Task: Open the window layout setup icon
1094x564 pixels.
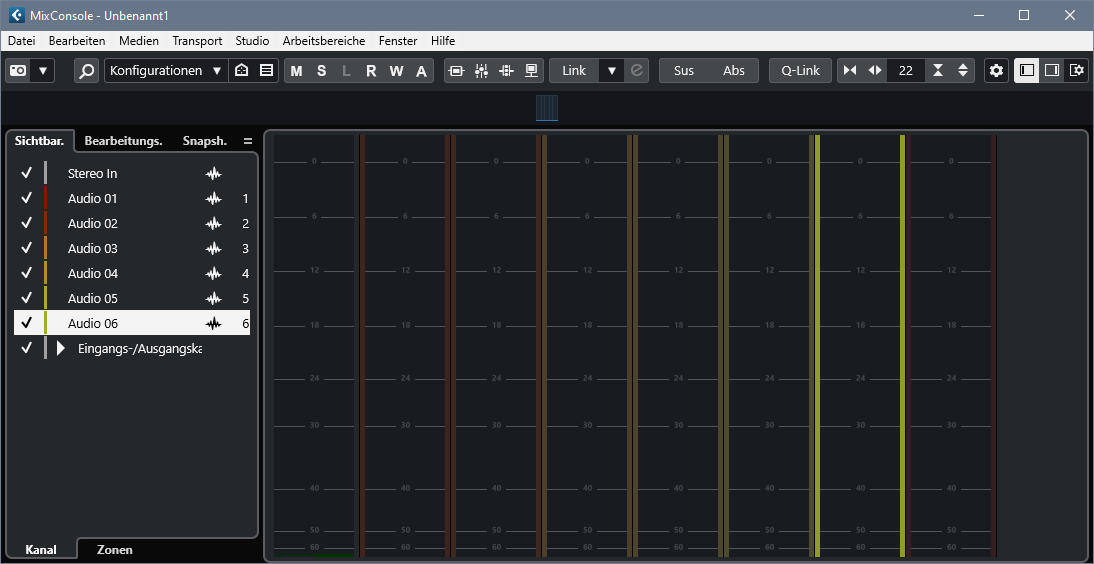Action: point(1077,71)
